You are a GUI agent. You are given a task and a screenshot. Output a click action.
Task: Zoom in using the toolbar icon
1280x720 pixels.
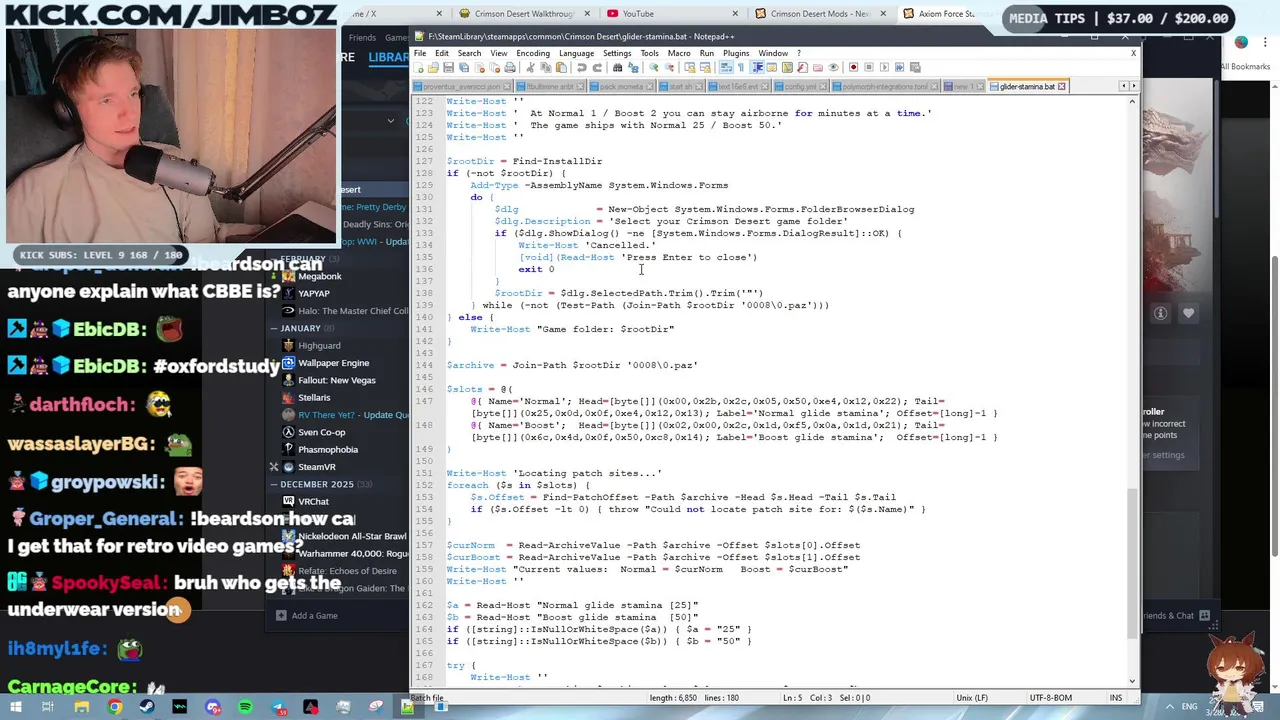[x=653, y=67]
